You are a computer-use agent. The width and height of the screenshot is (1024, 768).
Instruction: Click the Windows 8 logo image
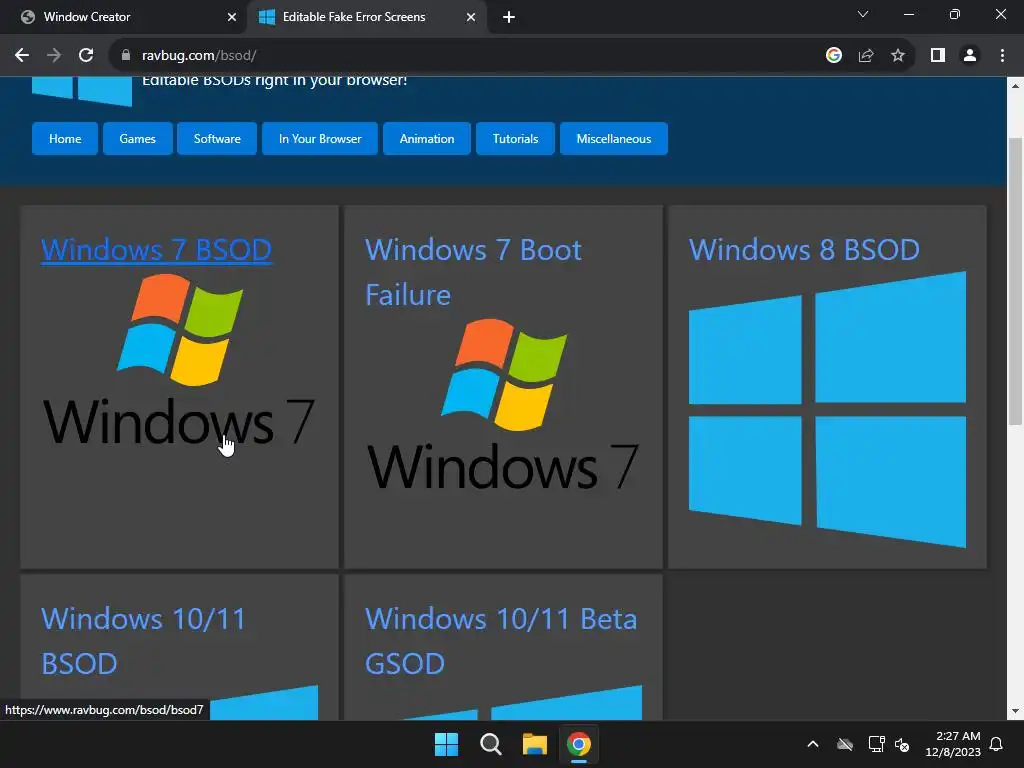[827, 410]
